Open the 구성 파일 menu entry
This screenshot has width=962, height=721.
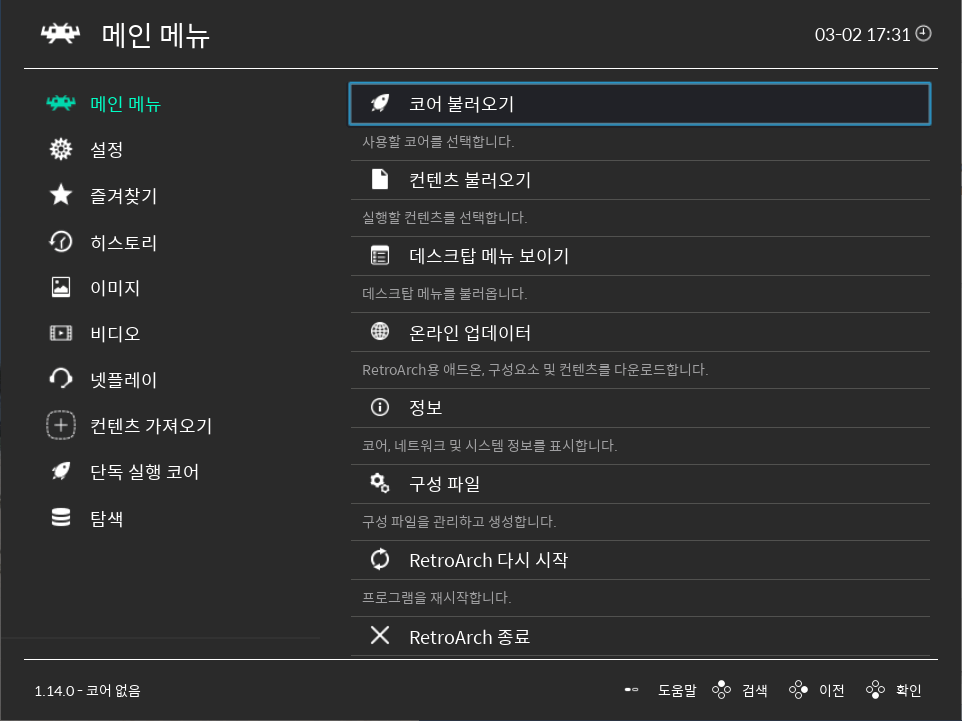click(640, 484)
